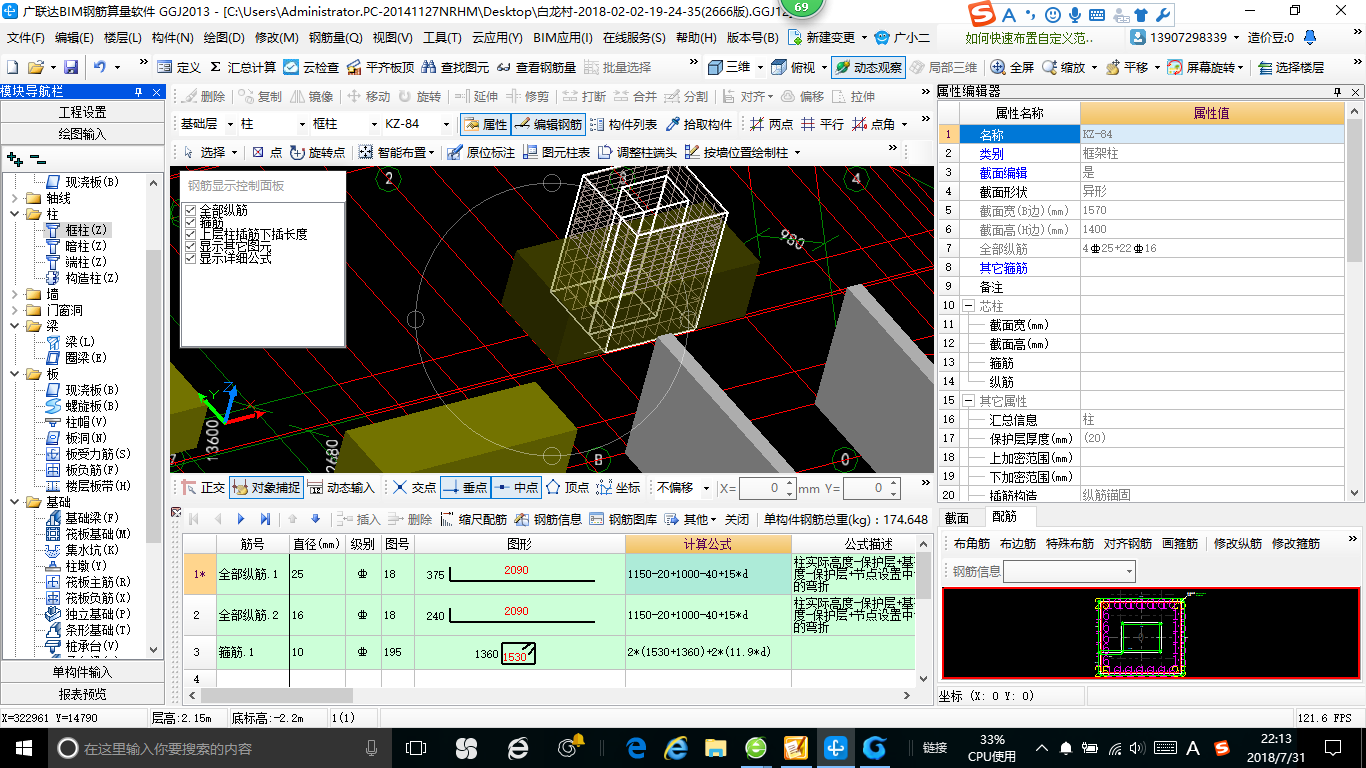The image size is (1366, 768).
Task: Open 构件列表 component list
Action: coord(623,124)
